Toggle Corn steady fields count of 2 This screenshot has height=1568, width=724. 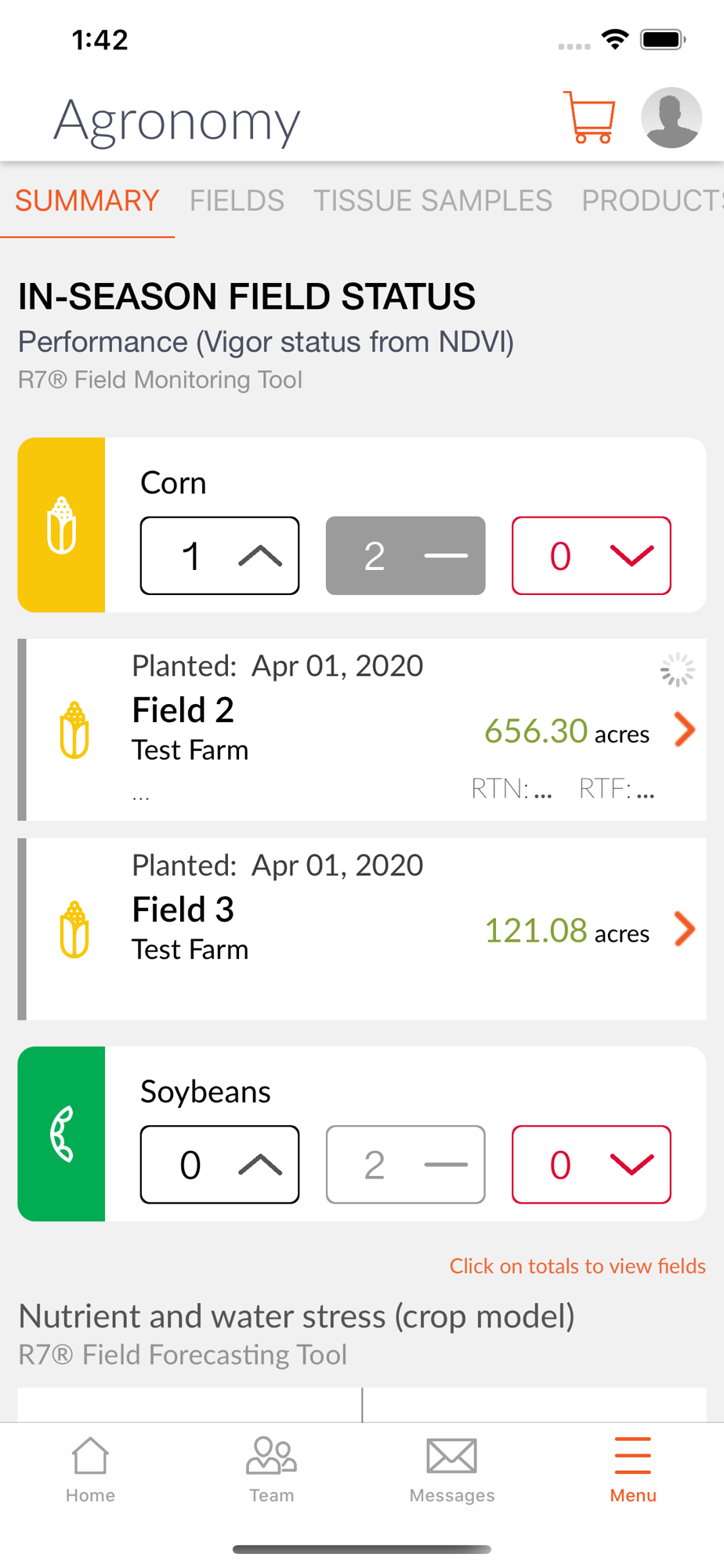[x=405, y=556]
